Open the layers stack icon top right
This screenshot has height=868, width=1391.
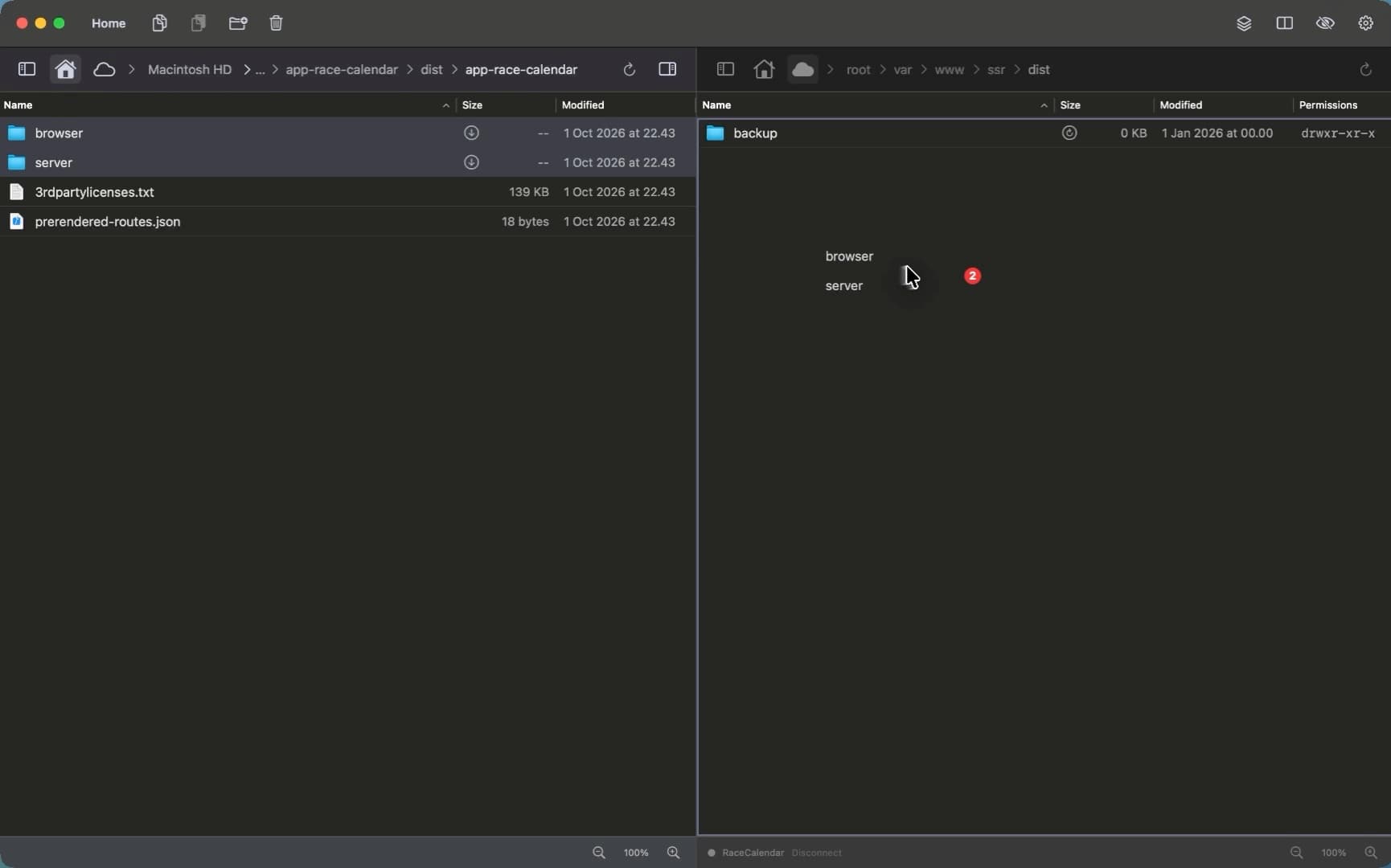[1244, 23]
